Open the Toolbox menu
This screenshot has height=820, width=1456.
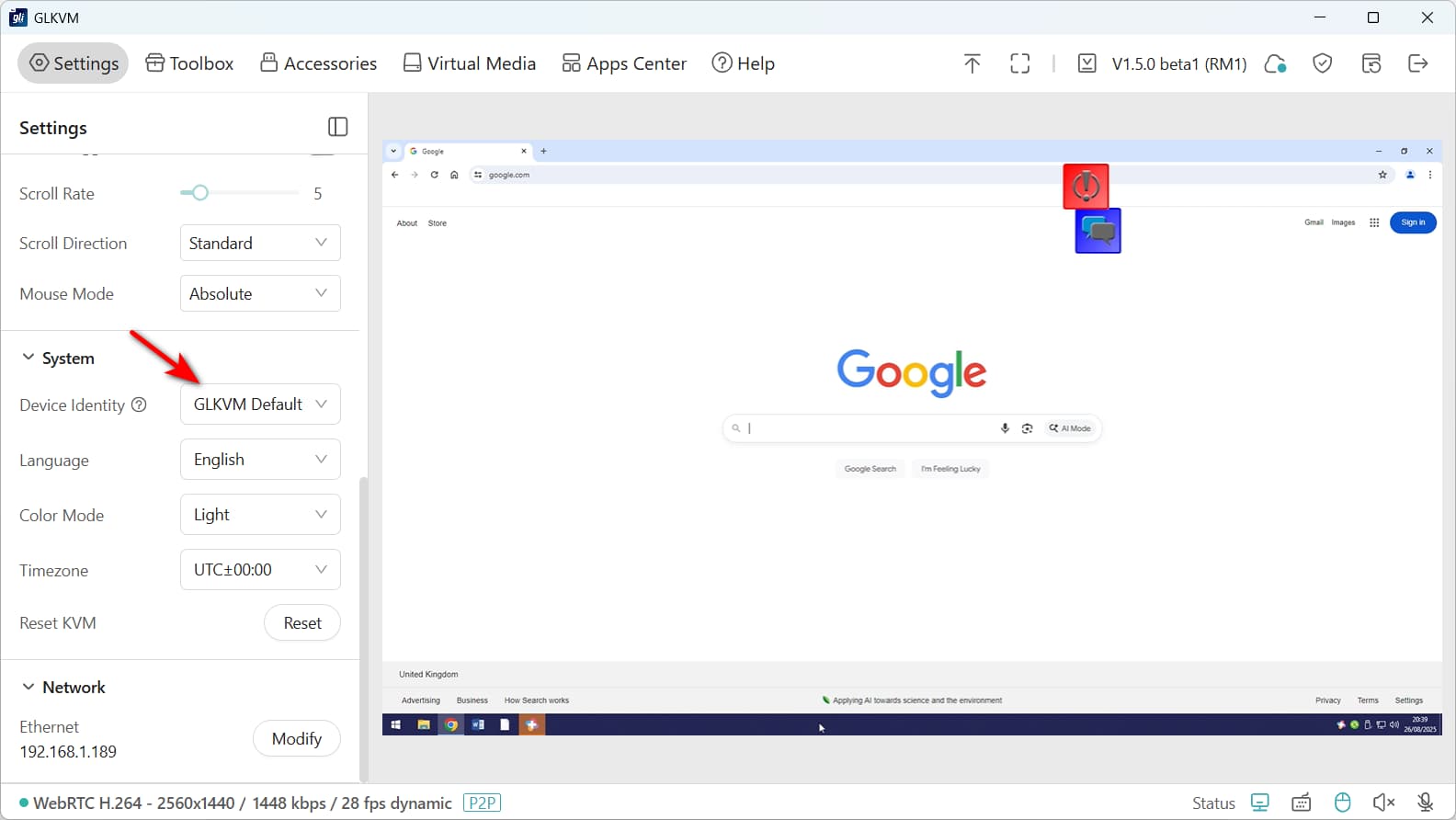tap(189, 63)
